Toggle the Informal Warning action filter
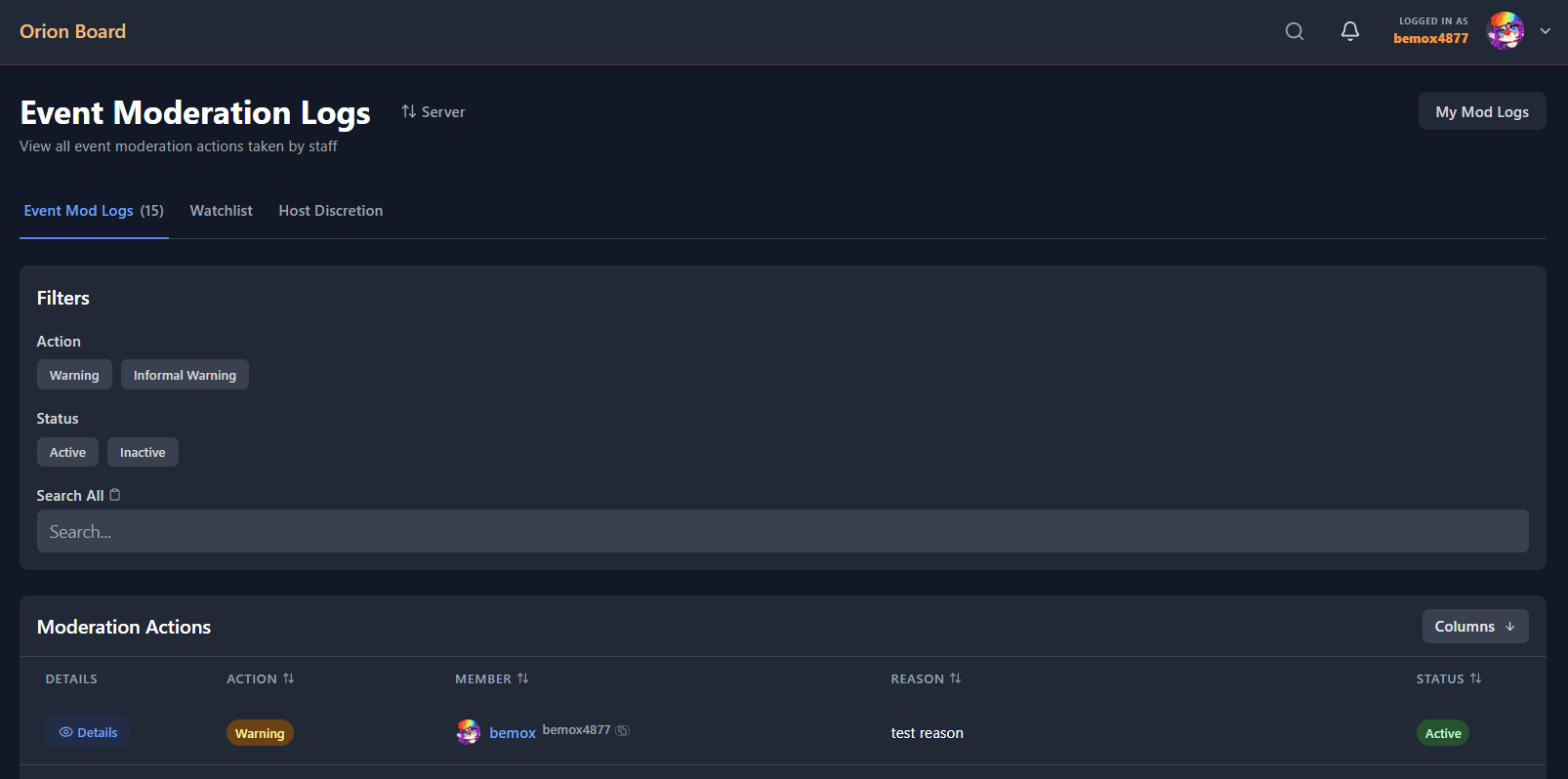 pos(185,375)
